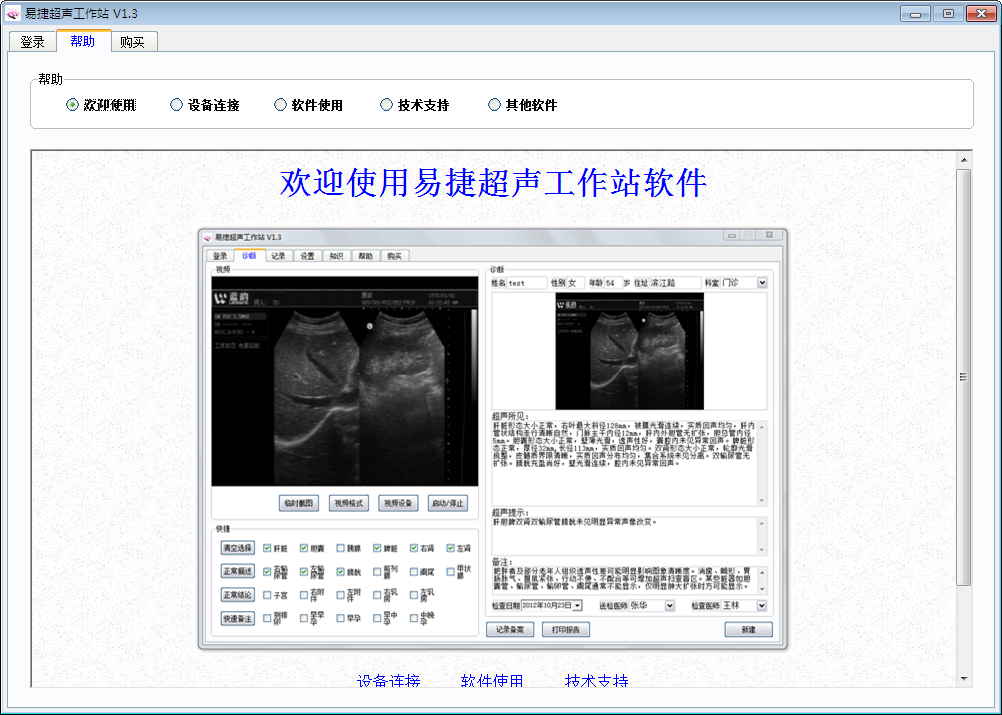Toggle 早孕 checkbox in the embedded screenshot
The height and width of the screenshot is (715, 1002).
coord(341,619)
